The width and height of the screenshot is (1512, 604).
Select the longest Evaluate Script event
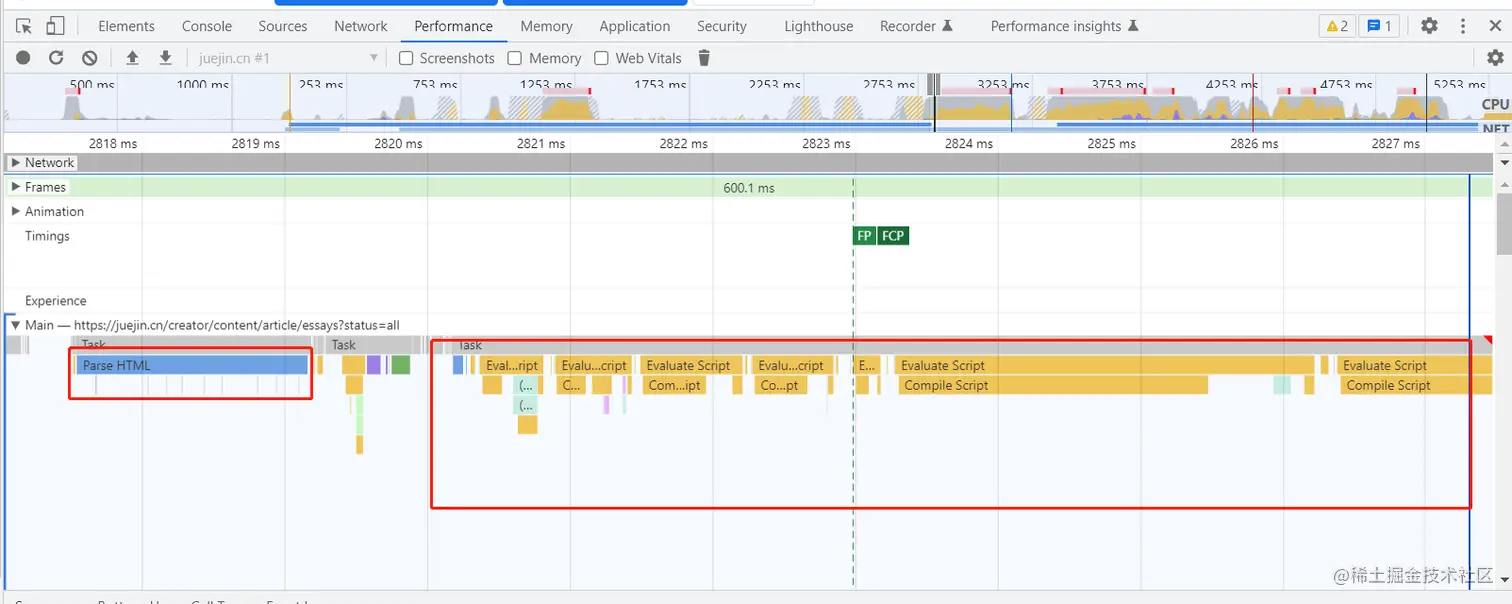point(1105,365)
